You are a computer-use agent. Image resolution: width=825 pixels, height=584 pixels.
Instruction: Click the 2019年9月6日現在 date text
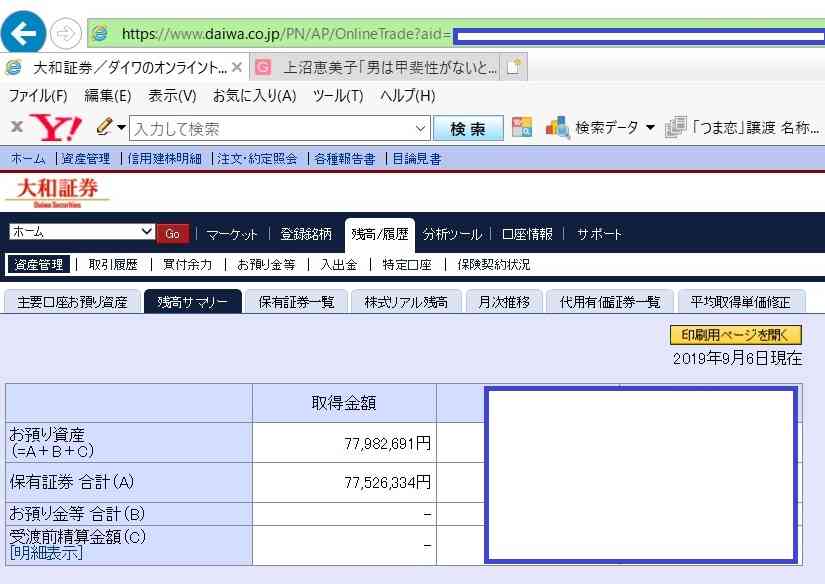pos(738,359)
